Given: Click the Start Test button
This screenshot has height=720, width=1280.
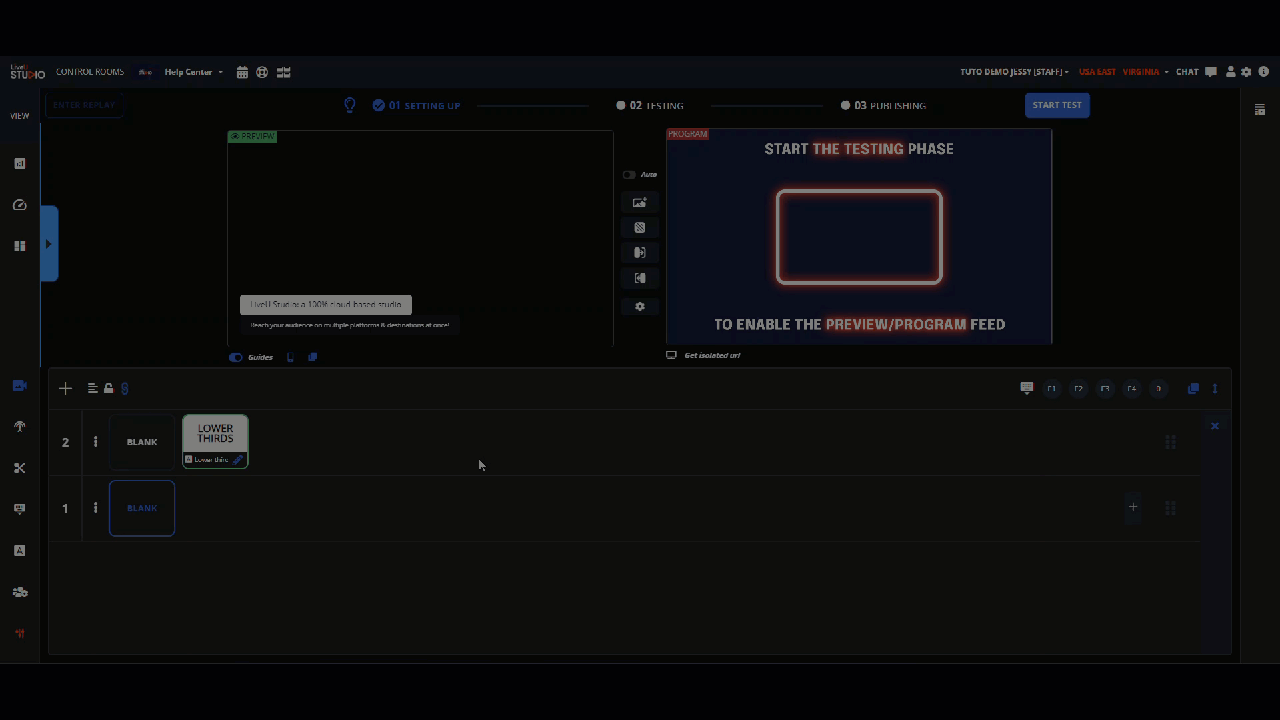Looking at the screenshot, I should click(1057, 105).
